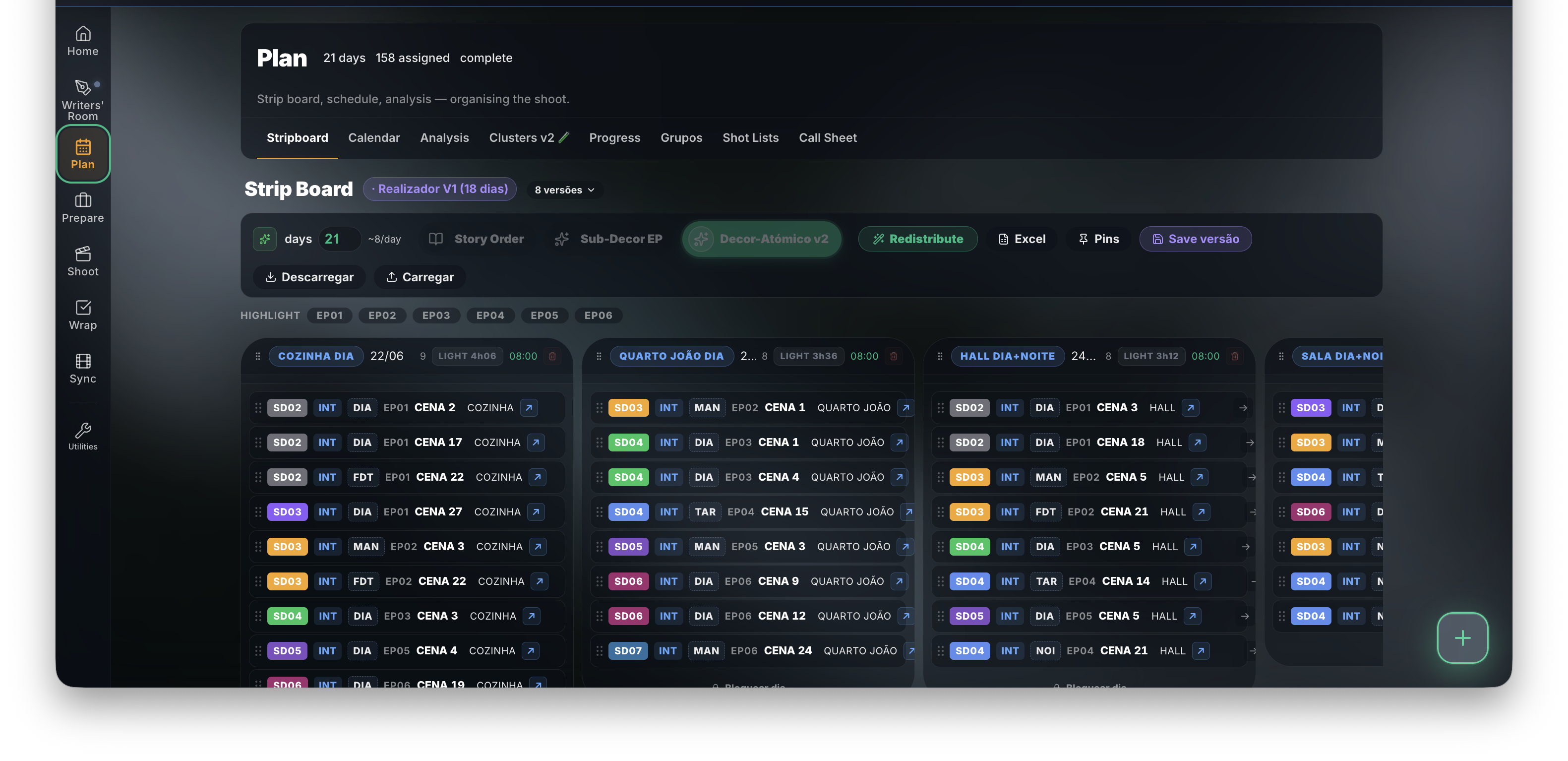Expand the QUARTO JOÃO DIA day header label
Screen dimensions: 1568x761
click(671, 356)
